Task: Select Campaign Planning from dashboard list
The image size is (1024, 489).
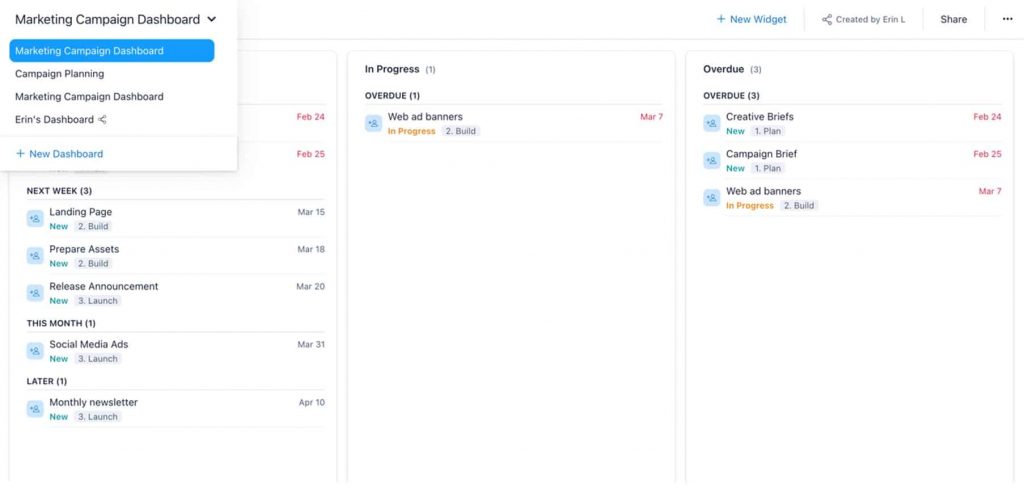Action: (x=59, y=74)
